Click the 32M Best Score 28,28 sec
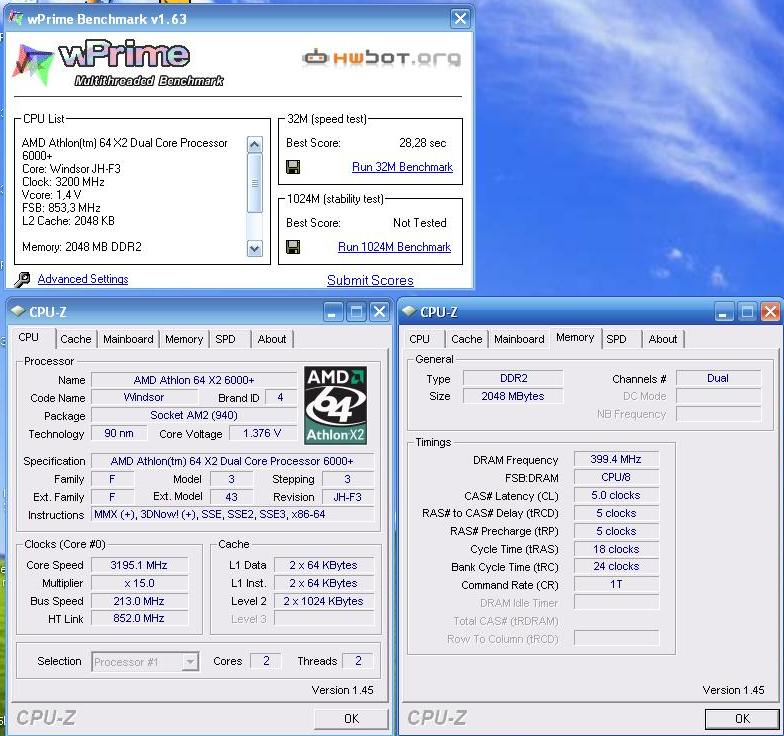The width and height of the screenshot is (784, 736). pos(422,143)
